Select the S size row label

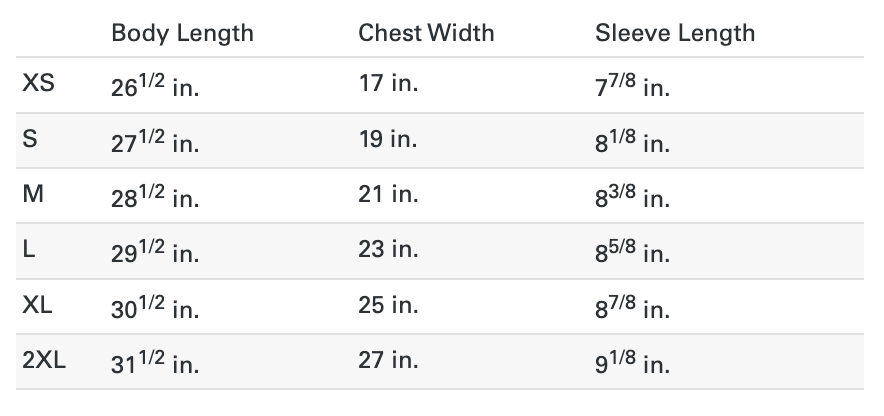(x=30, y=139)
